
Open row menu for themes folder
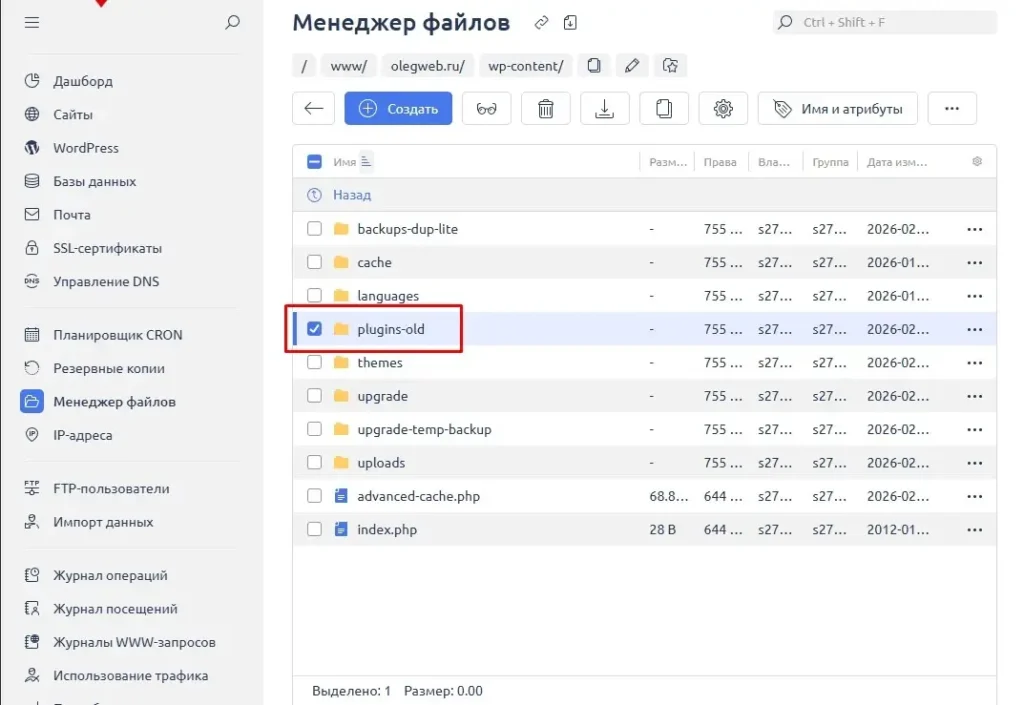pyautogui.click(x=974, y=362)
